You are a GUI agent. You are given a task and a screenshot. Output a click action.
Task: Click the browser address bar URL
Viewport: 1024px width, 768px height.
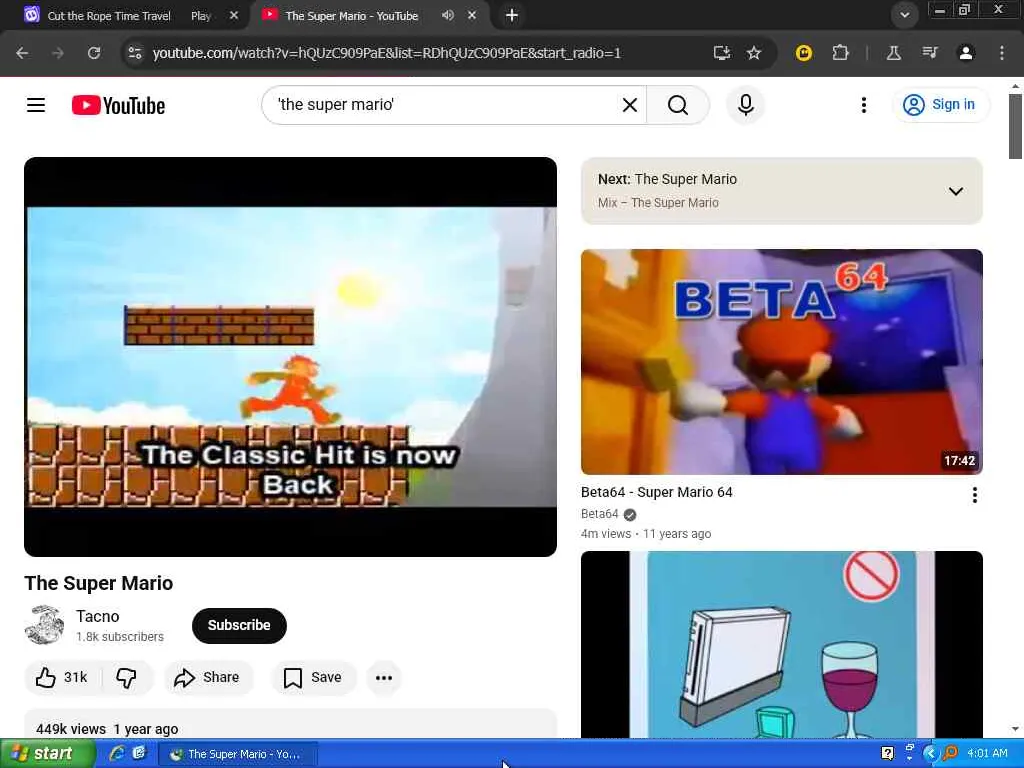tap(387, 53)
